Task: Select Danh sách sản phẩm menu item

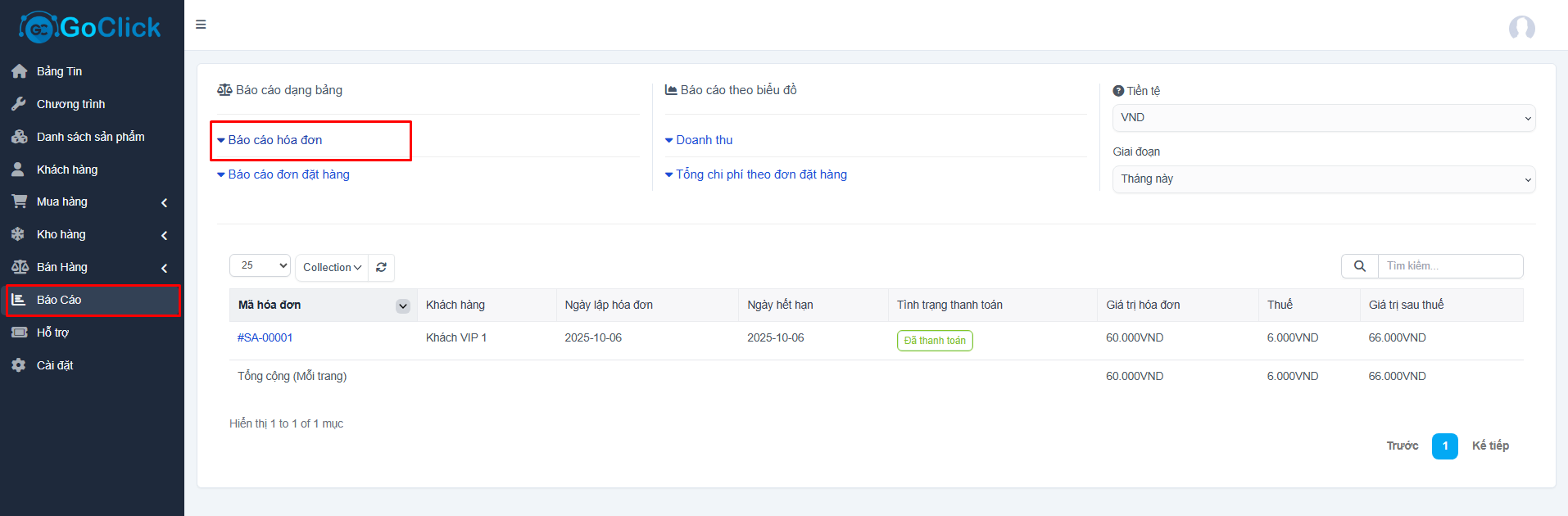Action: [x=90, y=137]
